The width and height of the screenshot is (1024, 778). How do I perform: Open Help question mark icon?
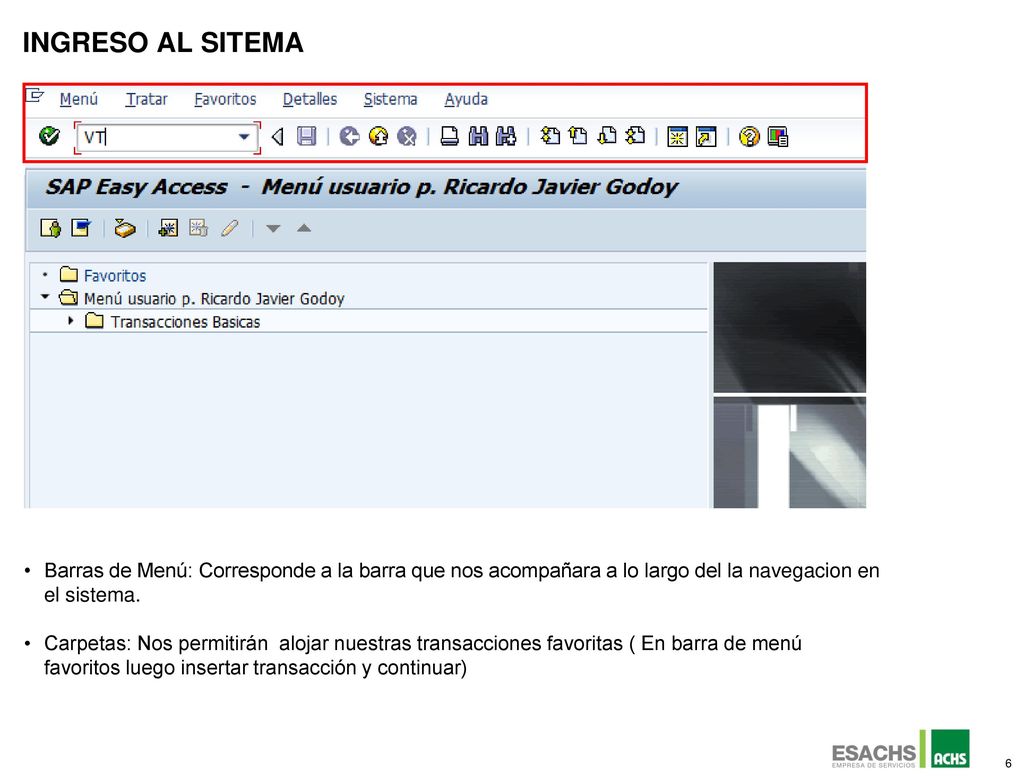coord(749,137)
